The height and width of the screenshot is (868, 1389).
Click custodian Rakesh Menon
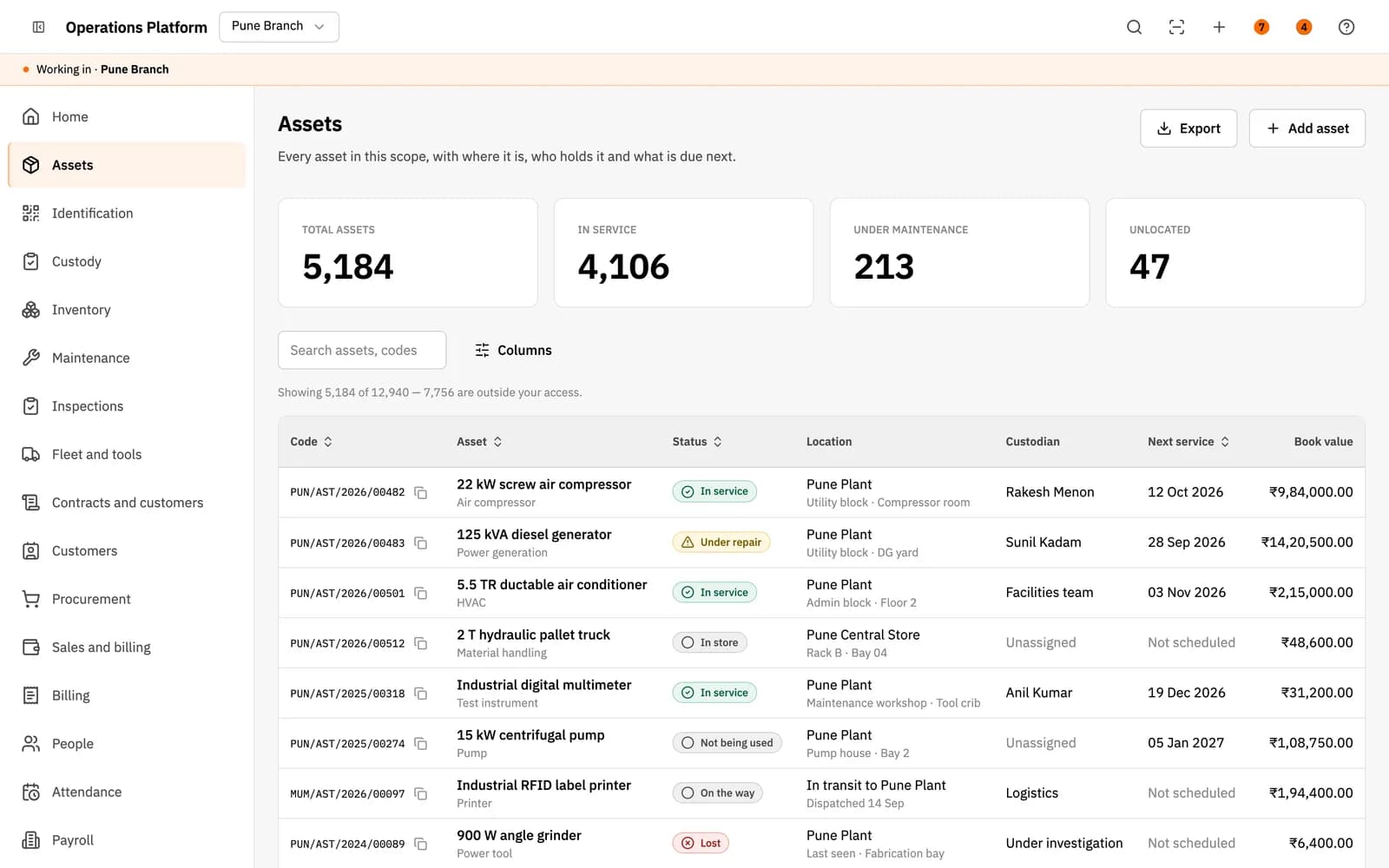click(x=1050, y=492)
